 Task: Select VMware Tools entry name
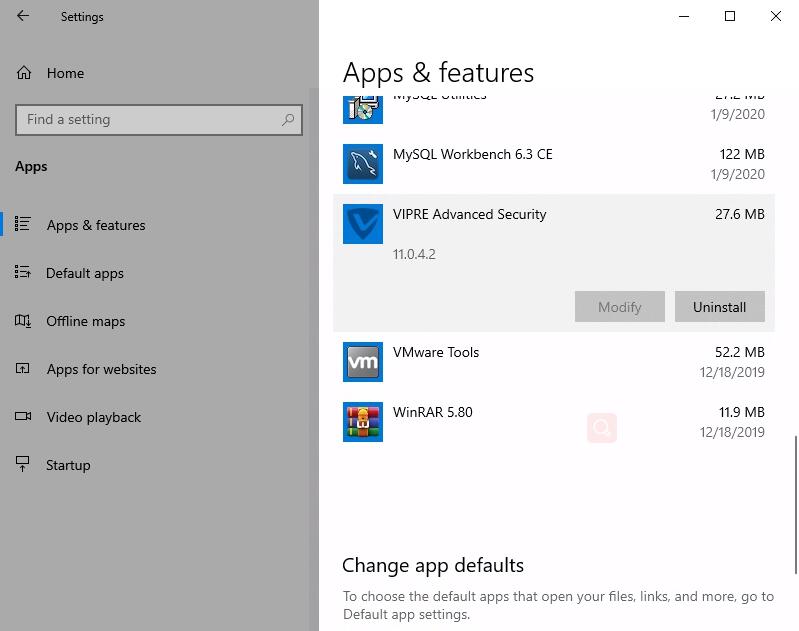pos(436,352)
